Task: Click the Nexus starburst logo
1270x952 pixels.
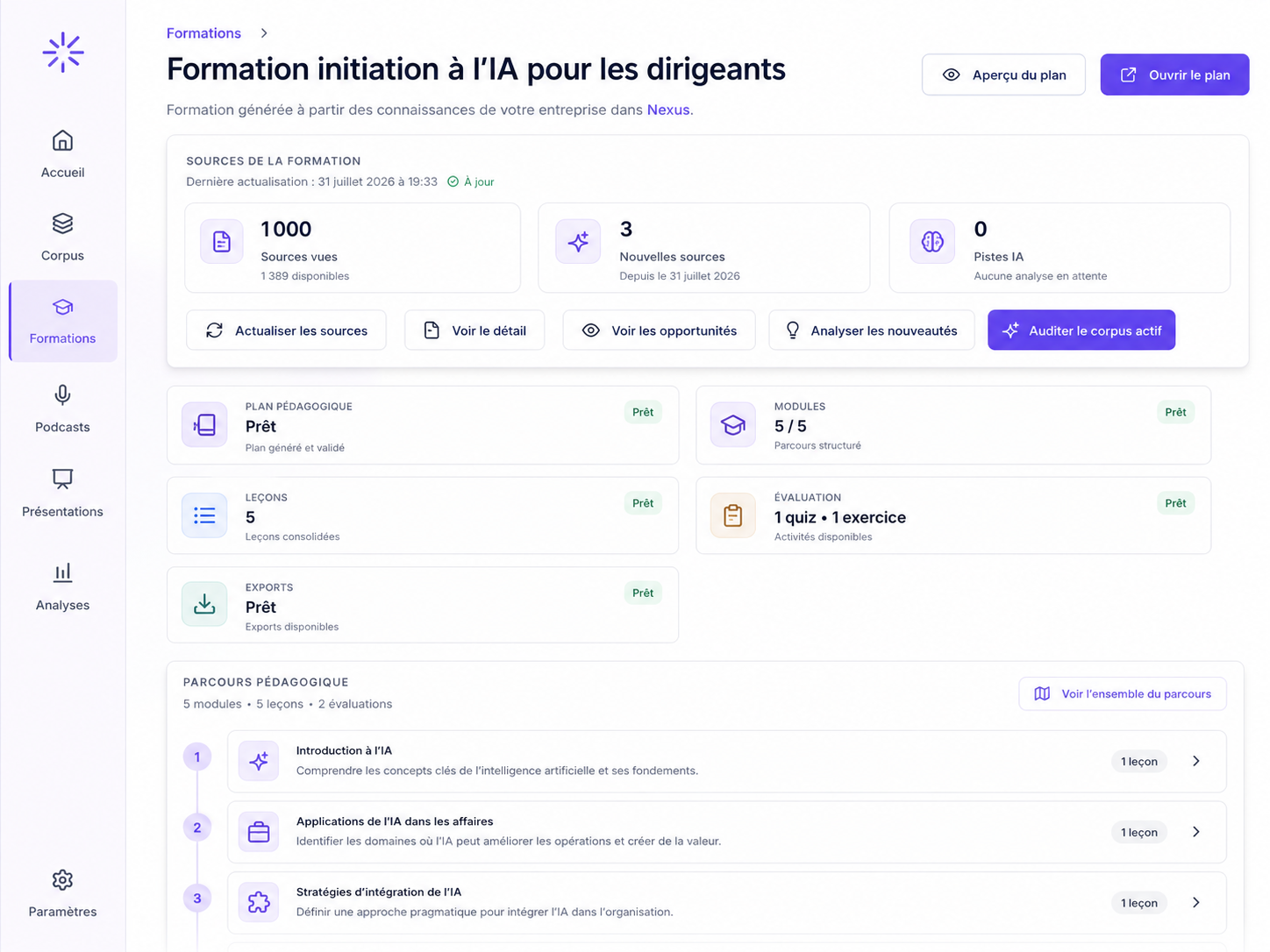Action: click(x=63, y=53)
